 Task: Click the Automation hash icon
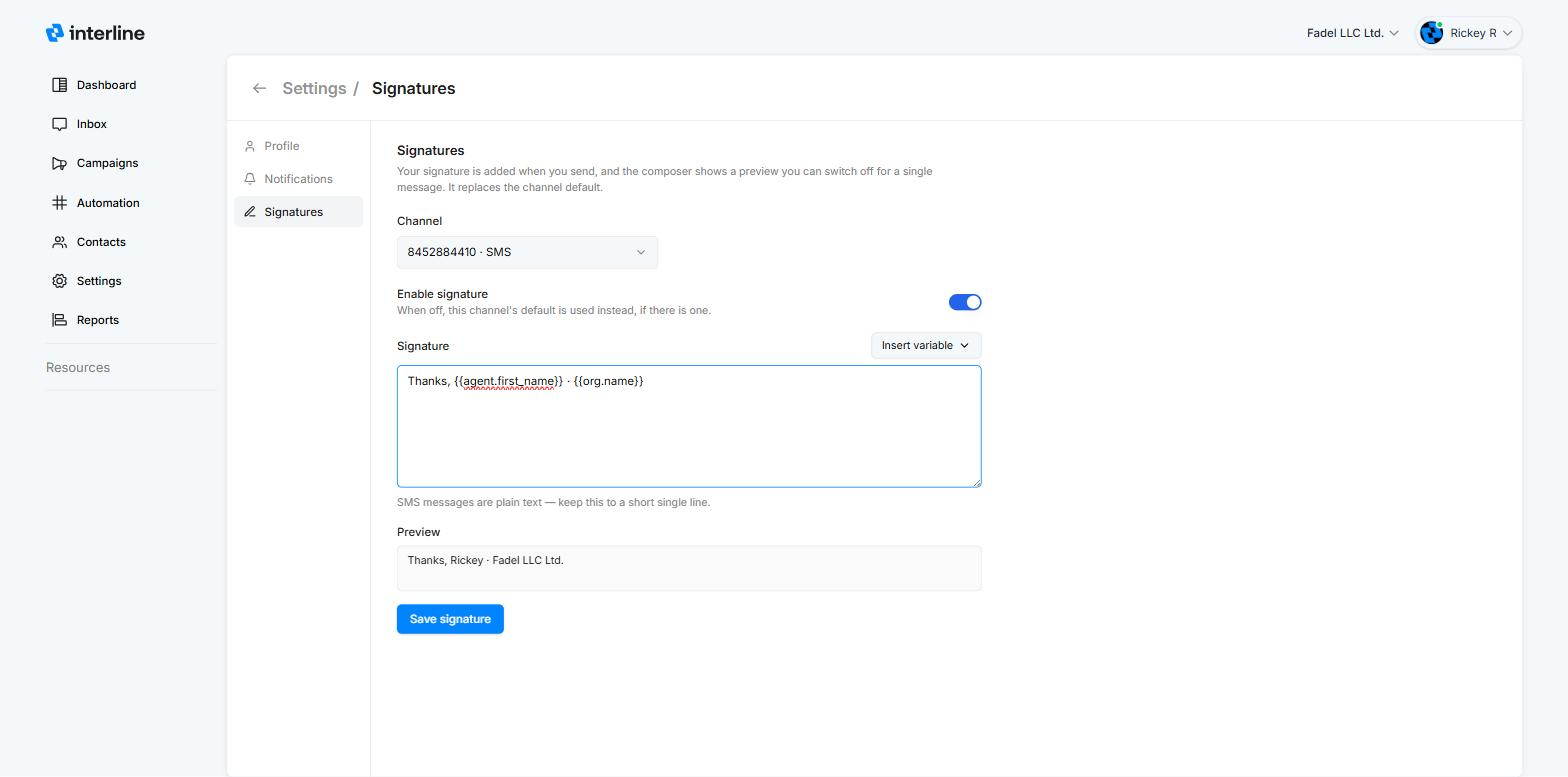click(59, 203)
